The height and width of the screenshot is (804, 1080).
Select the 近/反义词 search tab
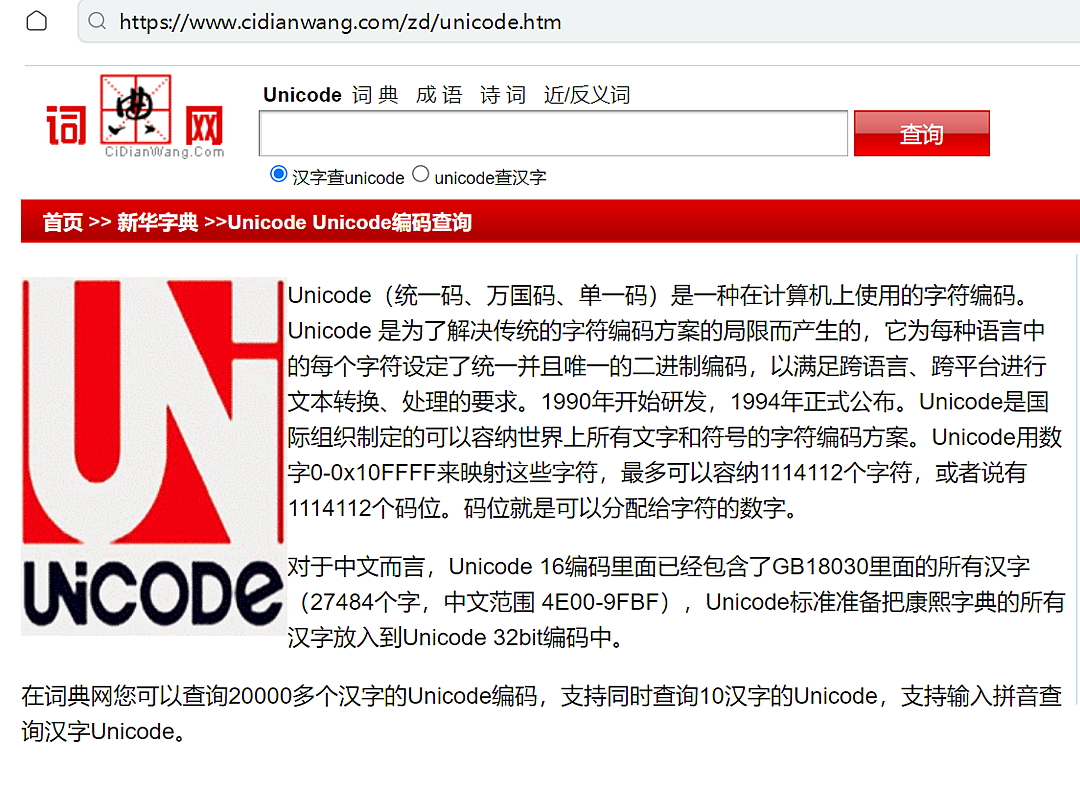[587, 94]
